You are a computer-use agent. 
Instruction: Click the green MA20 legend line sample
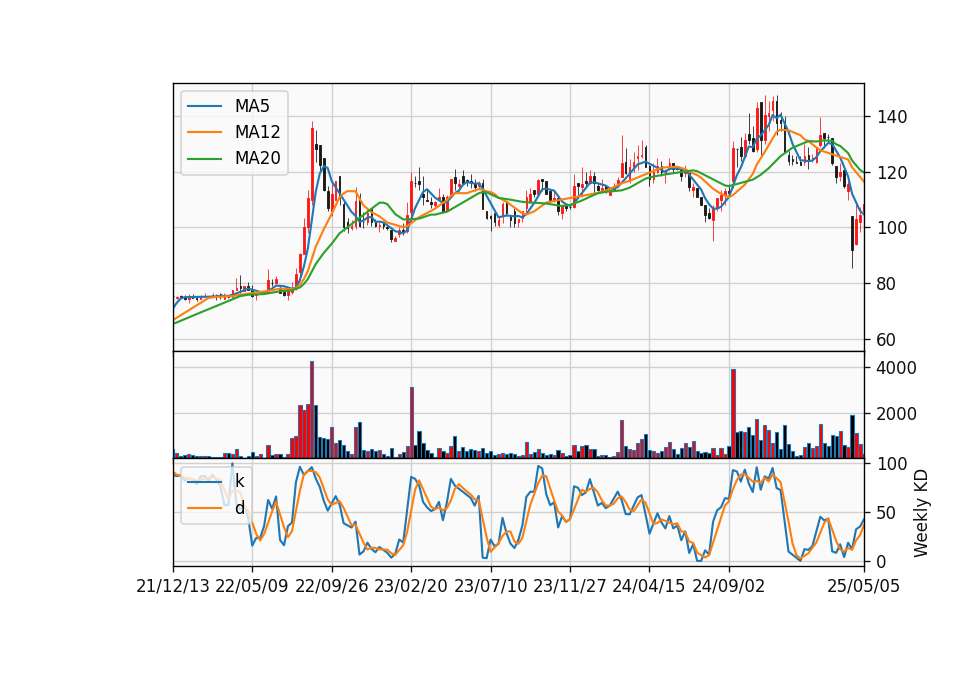204,159
